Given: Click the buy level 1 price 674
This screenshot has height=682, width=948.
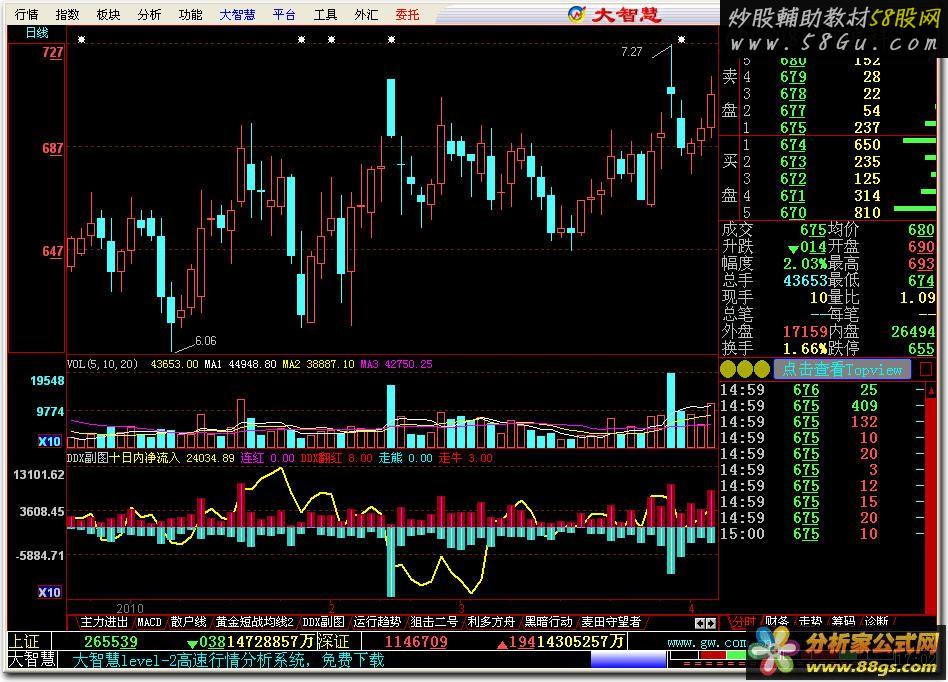Looking at the screenshot, I should pyautogui.click(x=793, y=145).
